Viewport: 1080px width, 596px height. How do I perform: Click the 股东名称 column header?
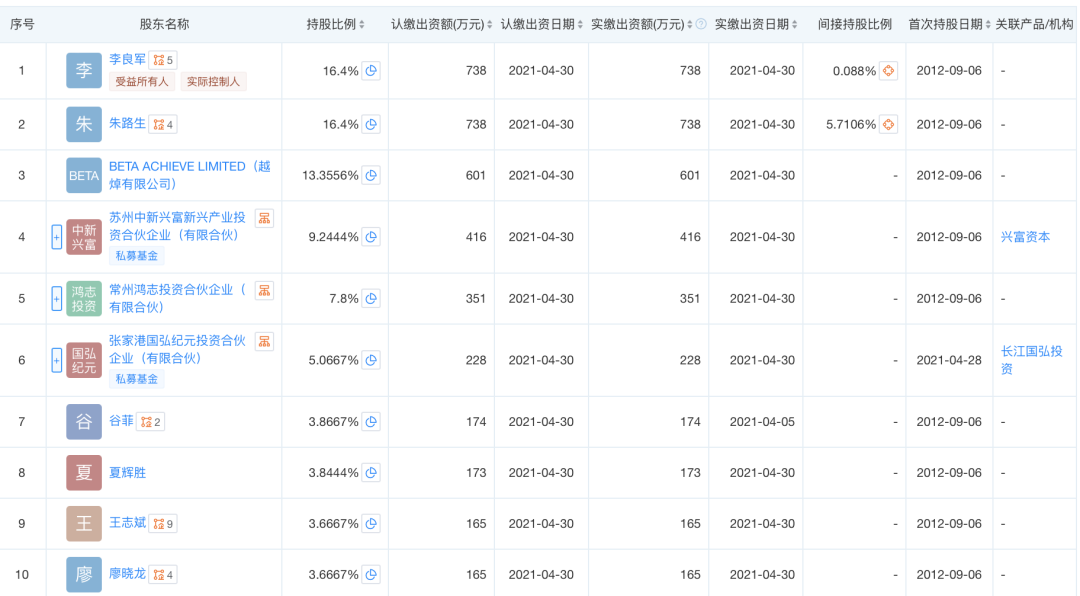[x=164, y=24]
